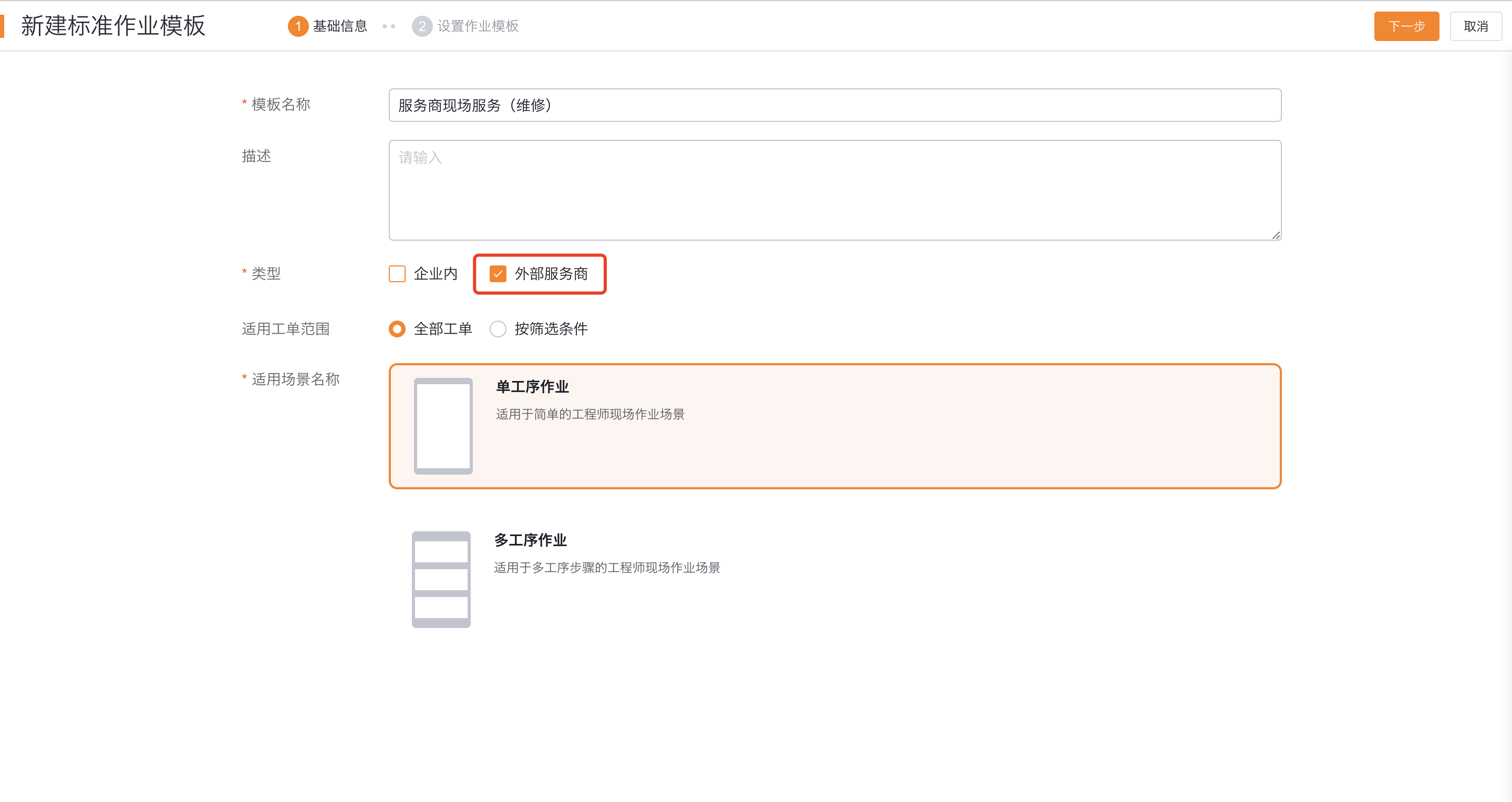Click the 模板名称 input field
Viewport: 1512px width, 802px height.
[x=834, y=106]
